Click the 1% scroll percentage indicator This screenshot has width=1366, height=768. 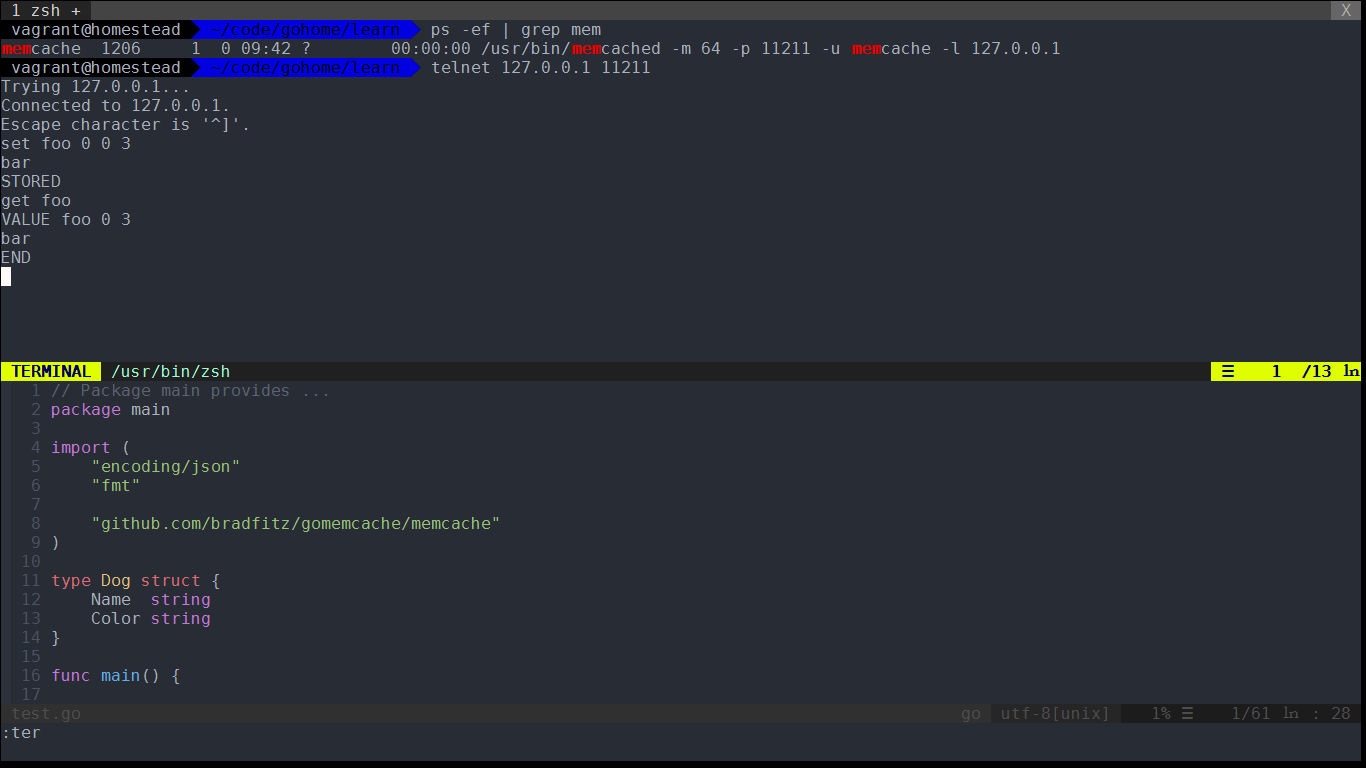tap(1161, 714)
